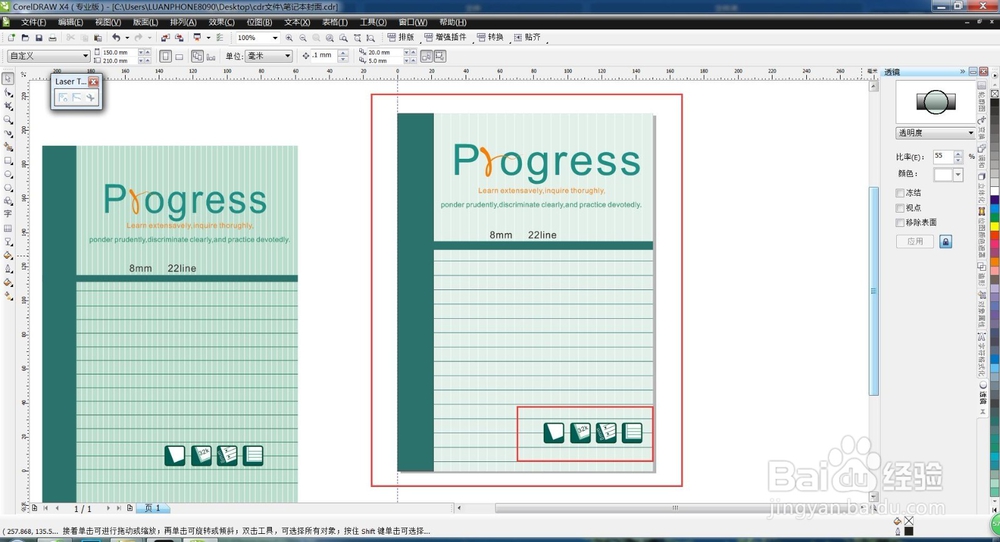Select the Pick tool in toolbox
Viewport: 1000px width, 542px height.
8,78
